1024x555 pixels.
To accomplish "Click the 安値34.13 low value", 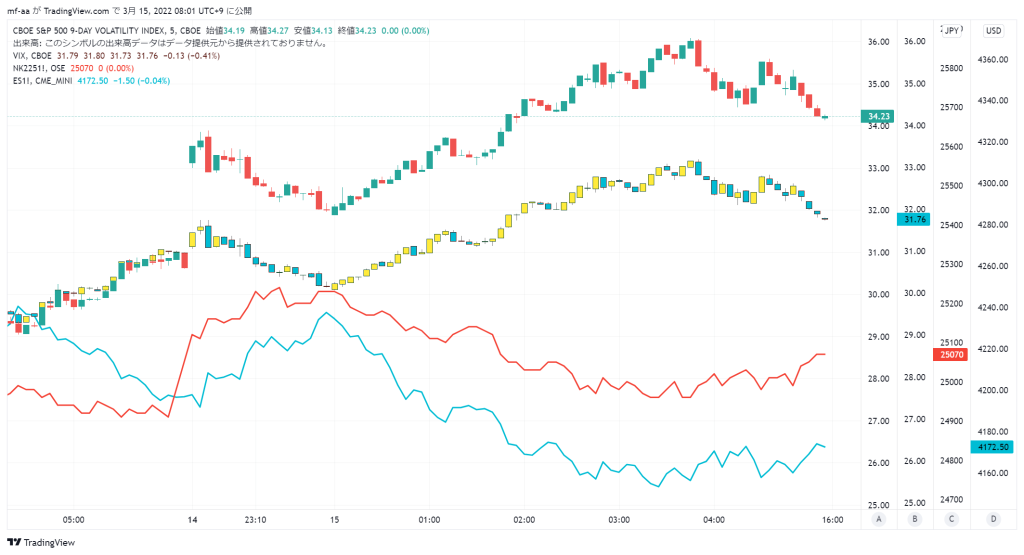I will click(313, 31).
